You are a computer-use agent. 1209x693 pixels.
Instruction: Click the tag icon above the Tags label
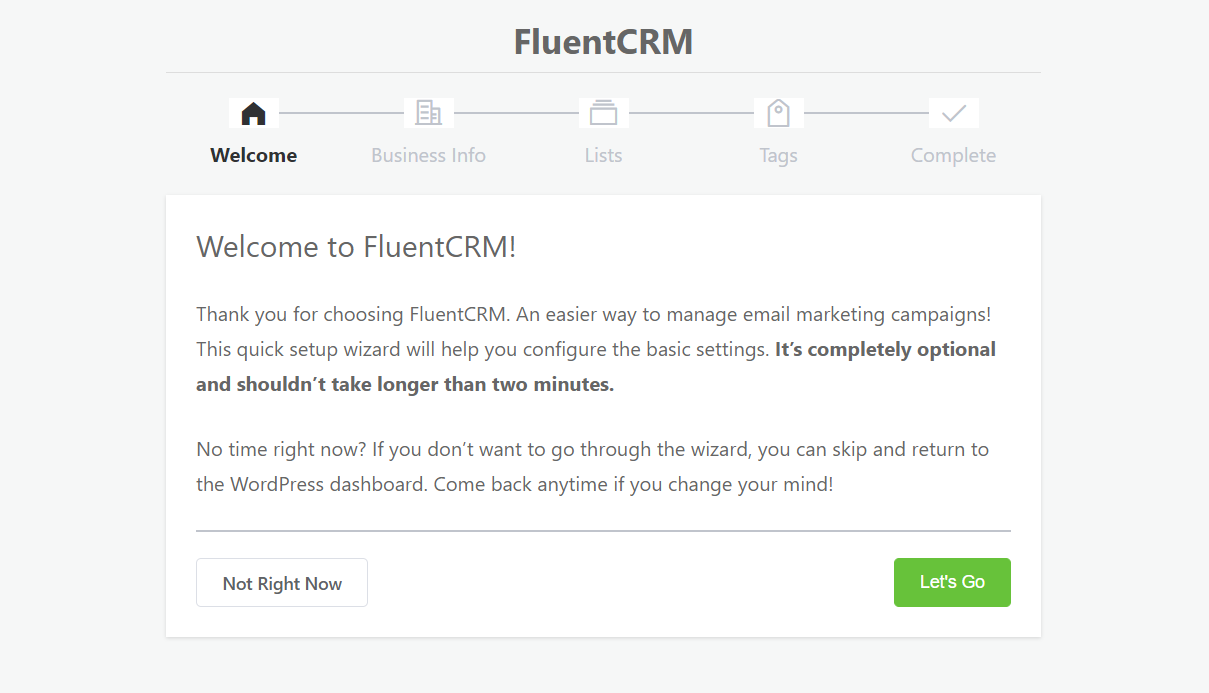pos(778,112)
